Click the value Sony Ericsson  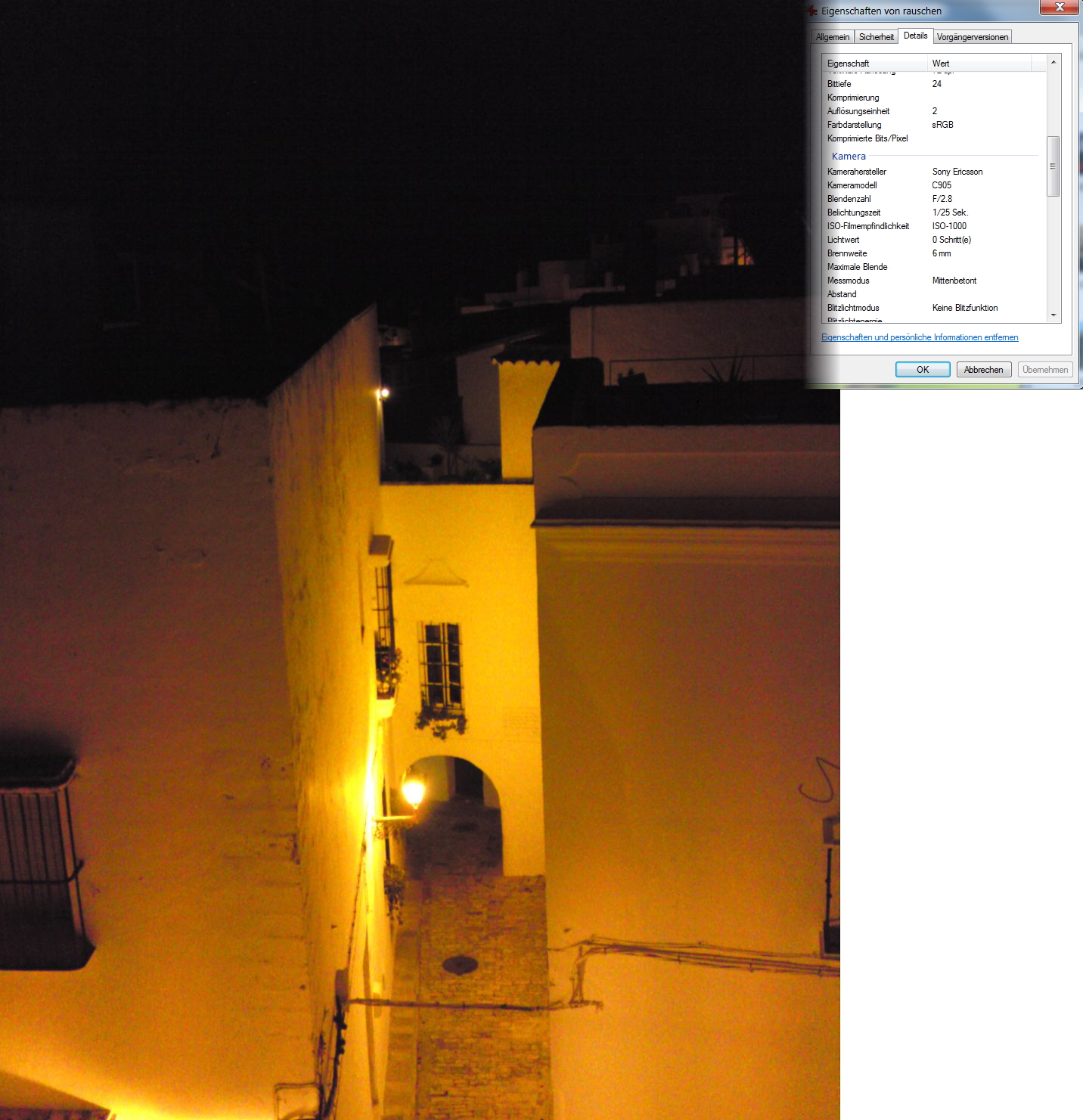957,172
